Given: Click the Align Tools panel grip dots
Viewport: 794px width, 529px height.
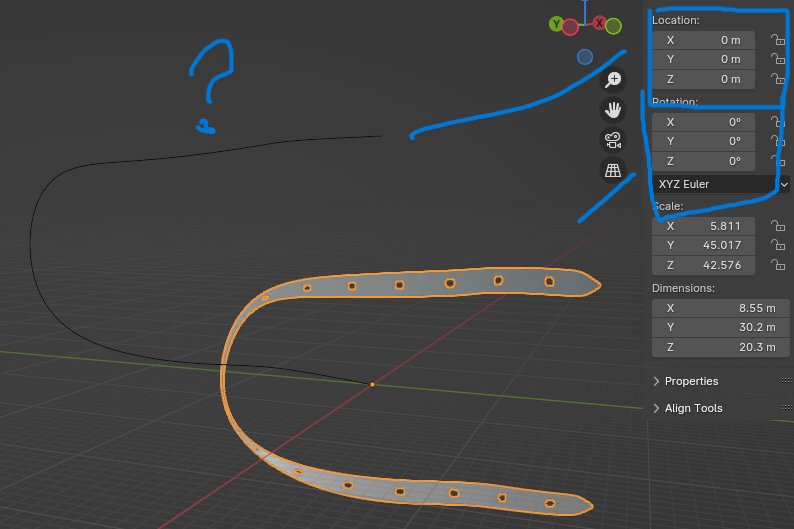Looking at the screenshot, I should pos(786,408).
